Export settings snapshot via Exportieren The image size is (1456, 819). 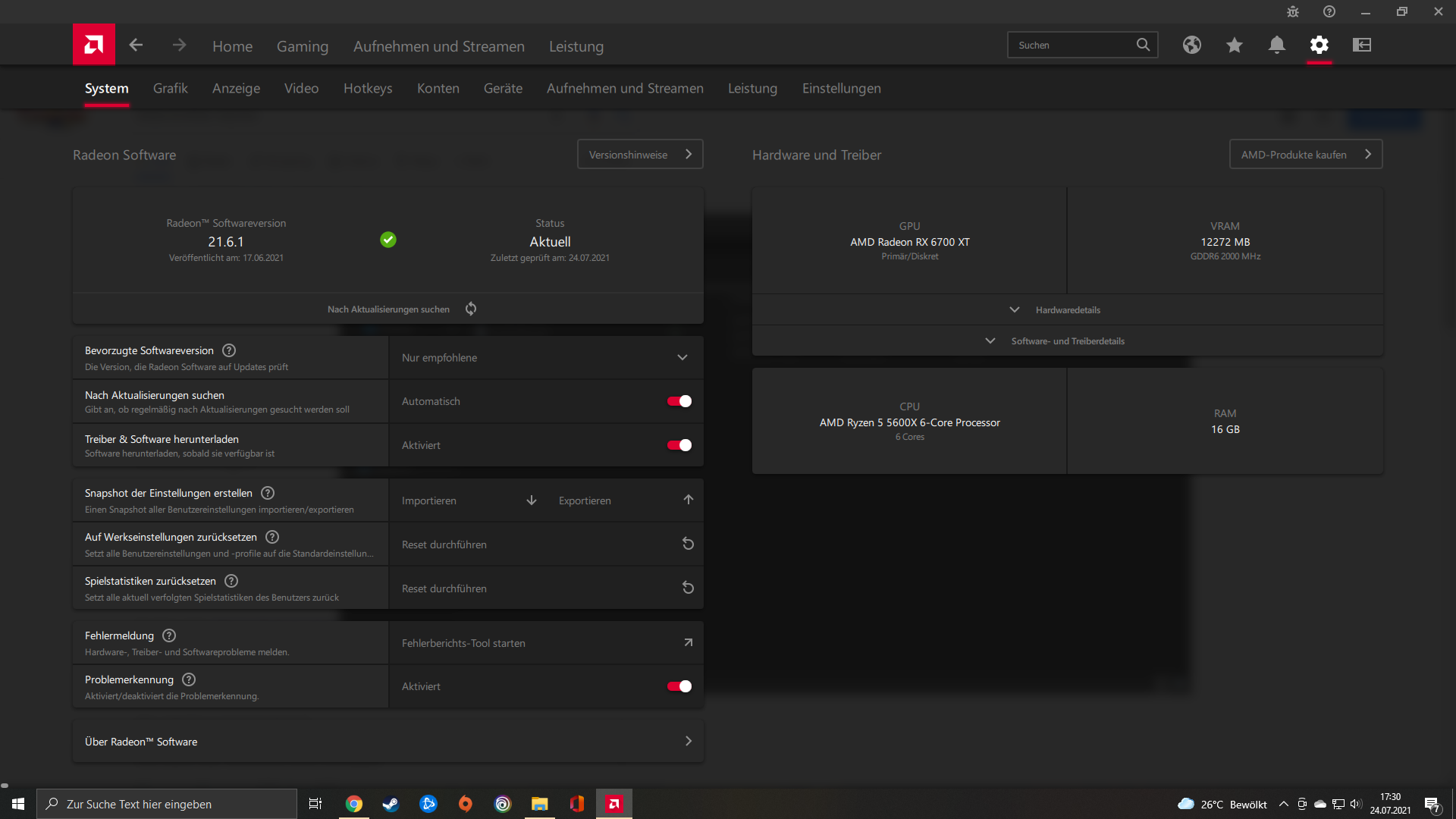[626, 500]
